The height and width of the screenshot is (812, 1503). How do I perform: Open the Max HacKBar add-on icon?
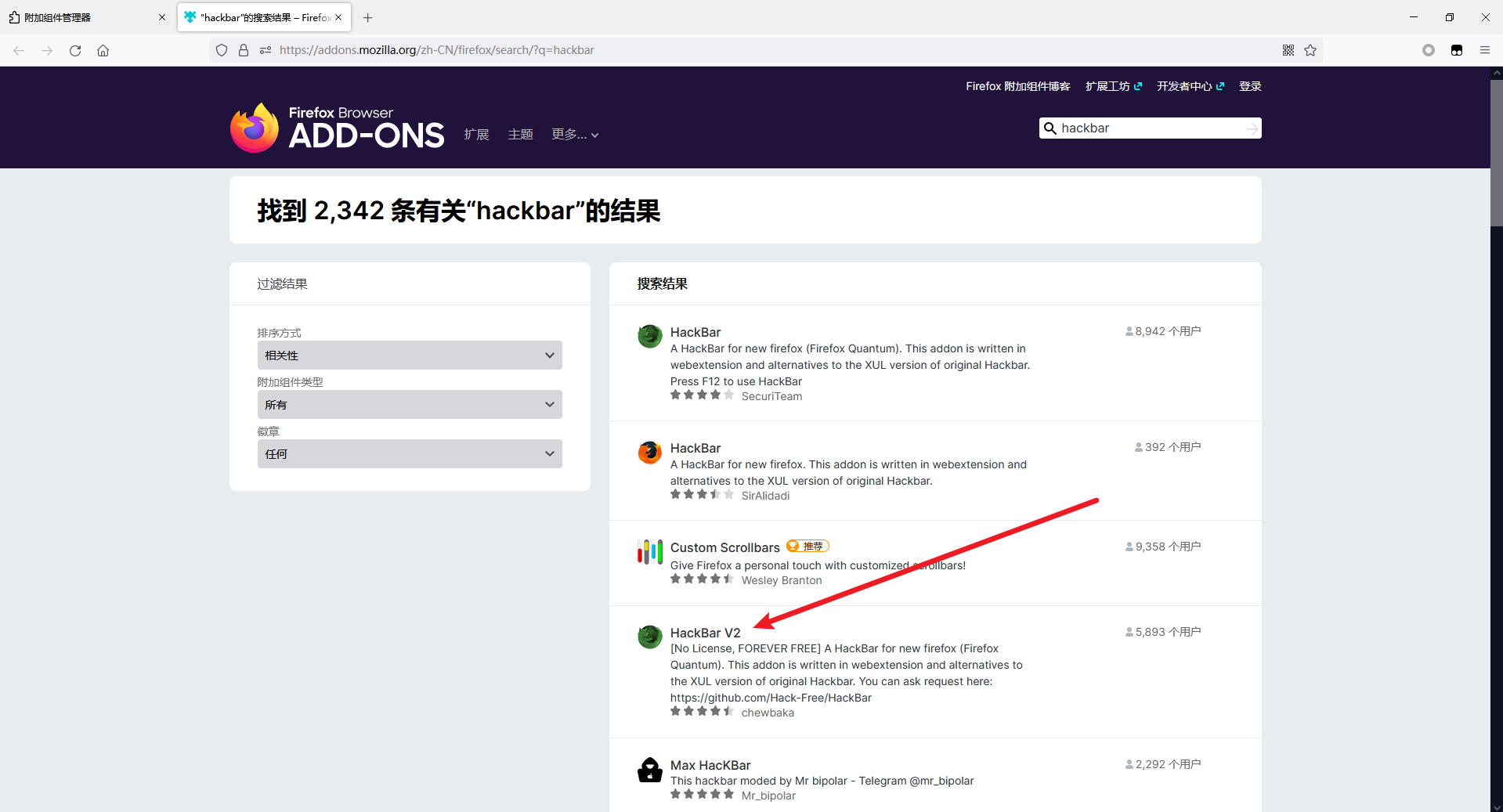coord(650,769)
